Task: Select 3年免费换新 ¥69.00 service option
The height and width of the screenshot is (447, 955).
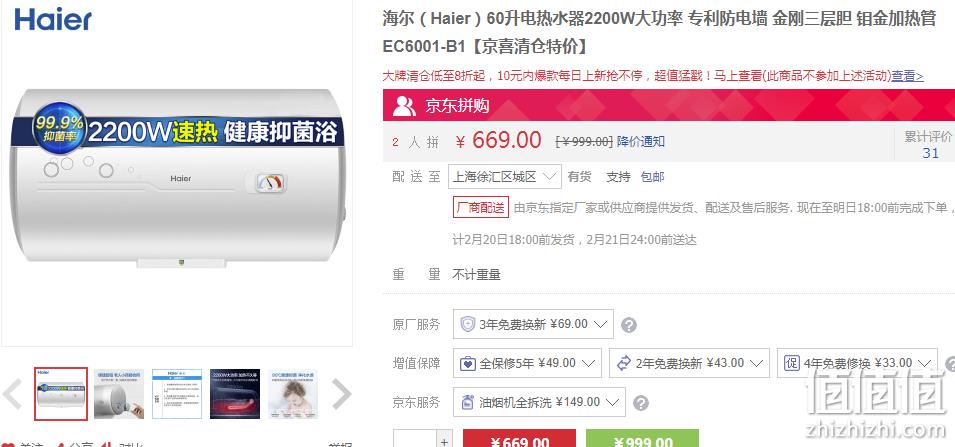Action: point(533,324)
